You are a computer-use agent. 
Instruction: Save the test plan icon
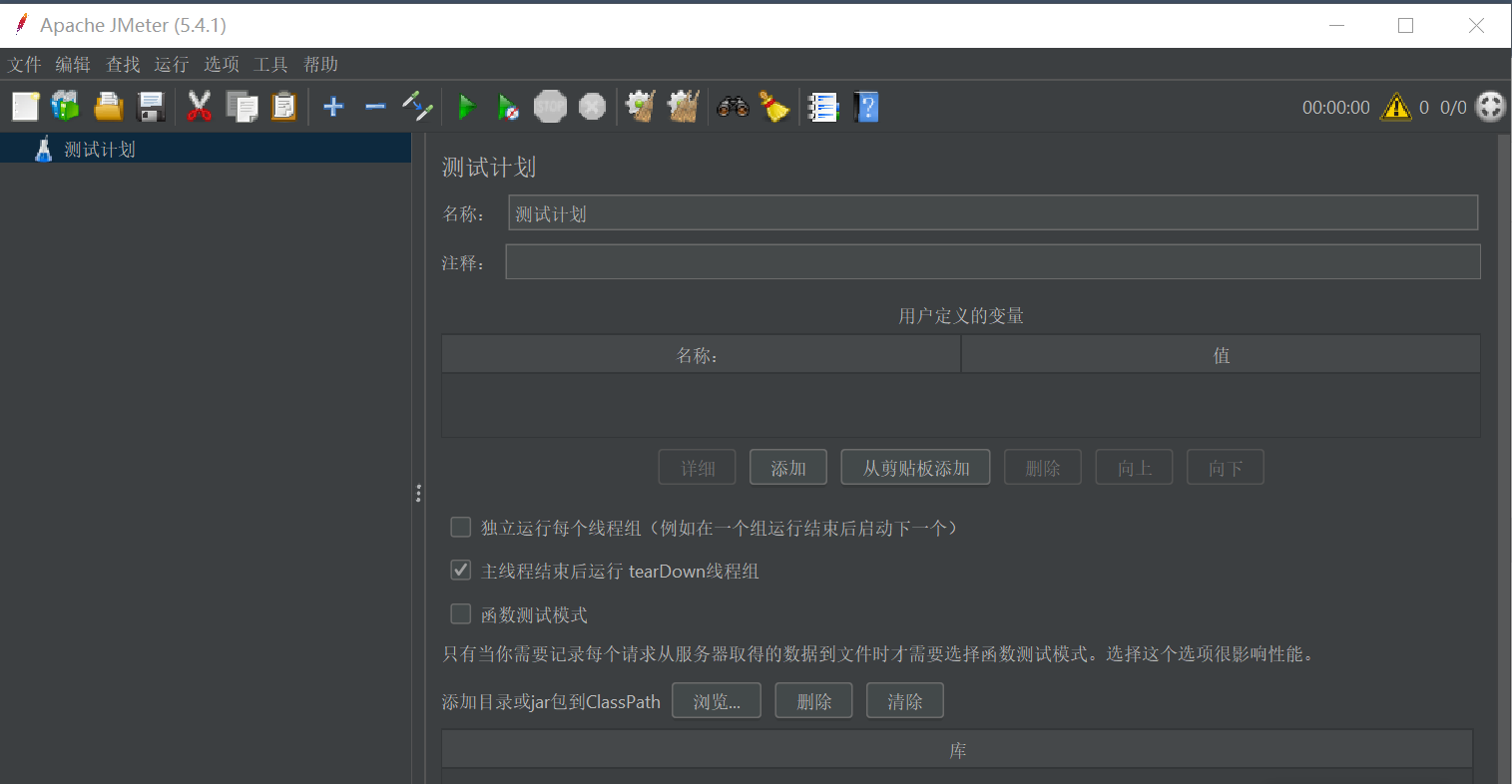point(152,107)
